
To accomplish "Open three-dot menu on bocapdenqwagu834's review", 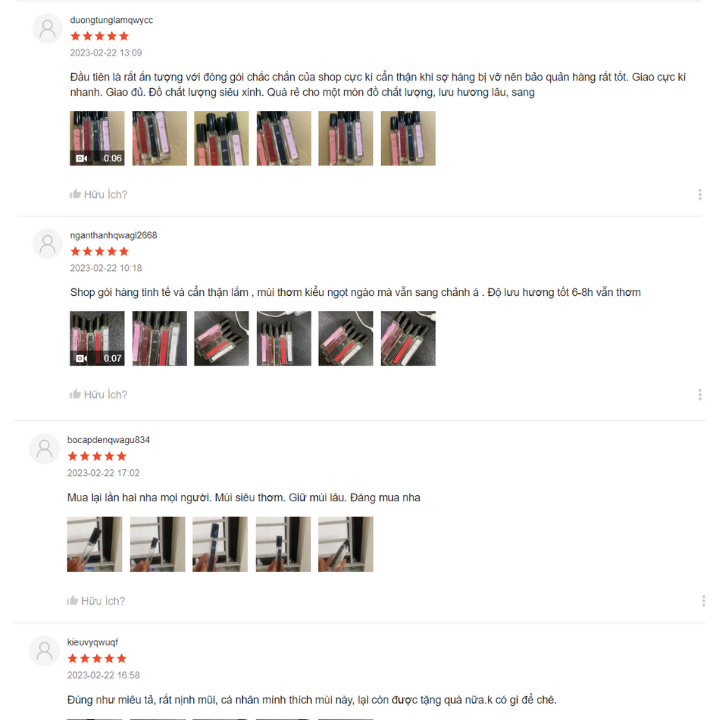I will coord(703,601).
